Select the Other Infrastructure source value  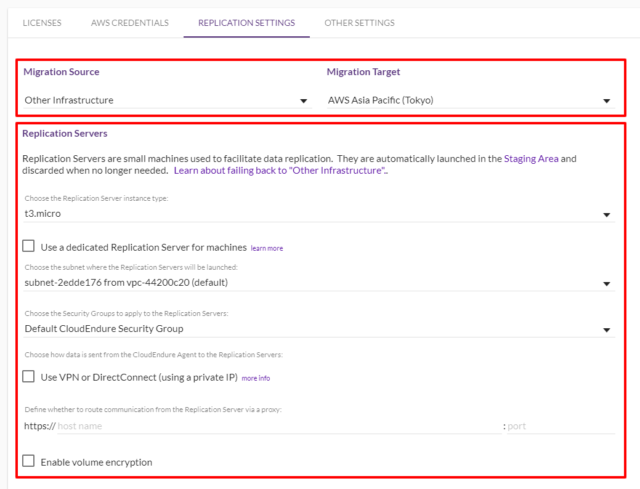coord(69,100)
